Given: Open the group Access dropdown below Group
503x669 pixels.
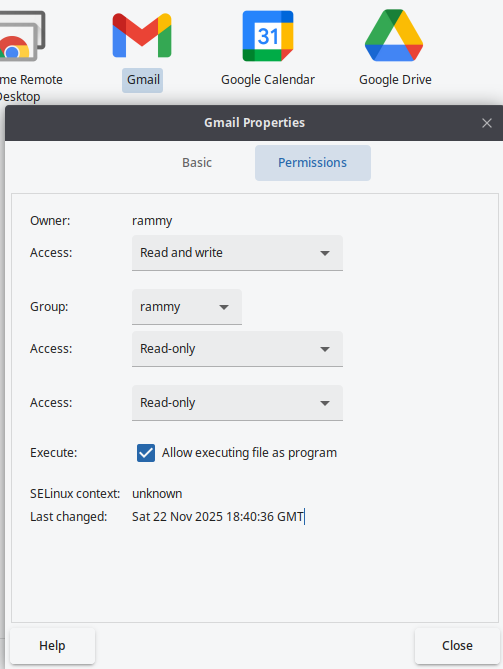Looking at the screenshot, I should point(237,349).
